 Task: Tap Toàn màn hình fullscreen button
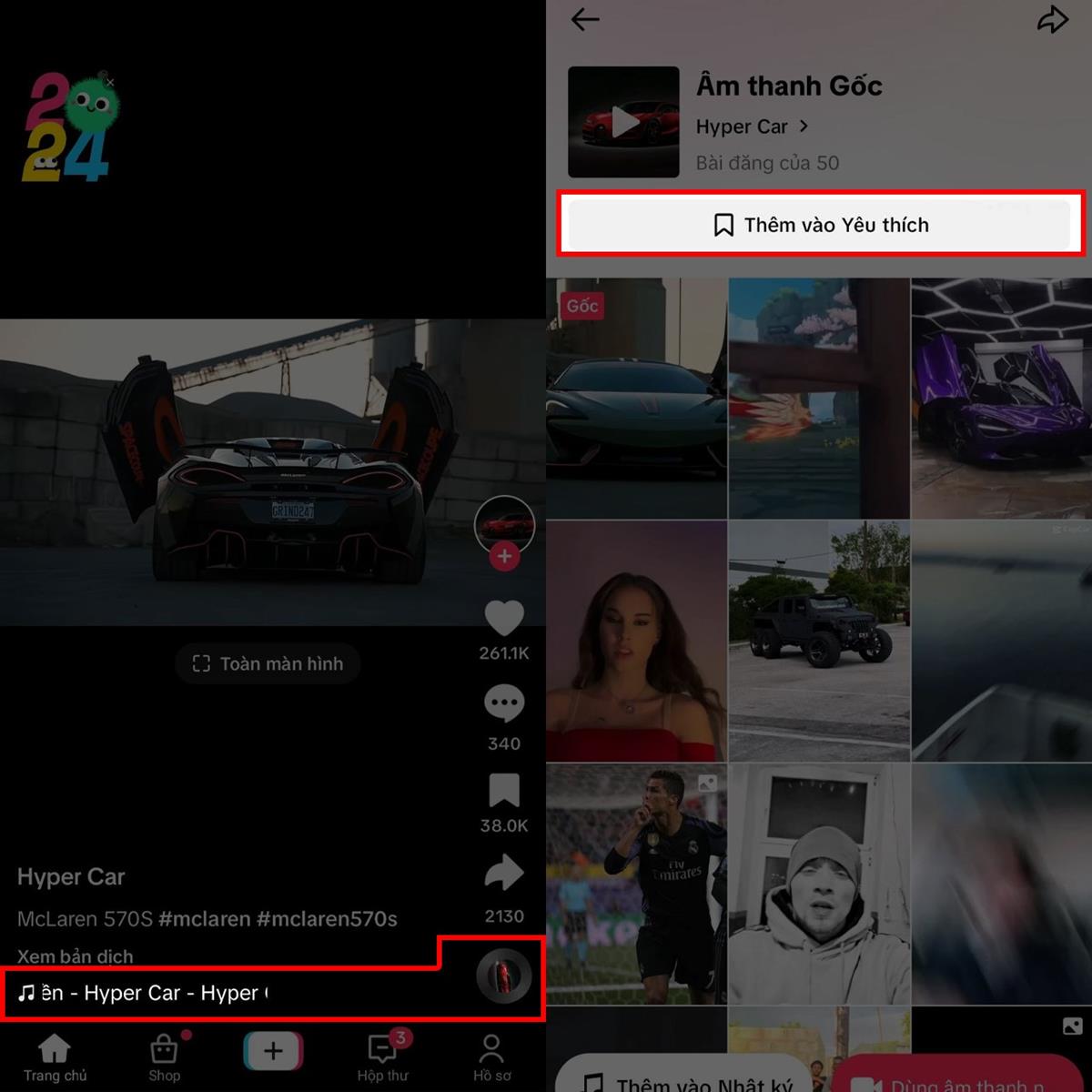(268, 663)
